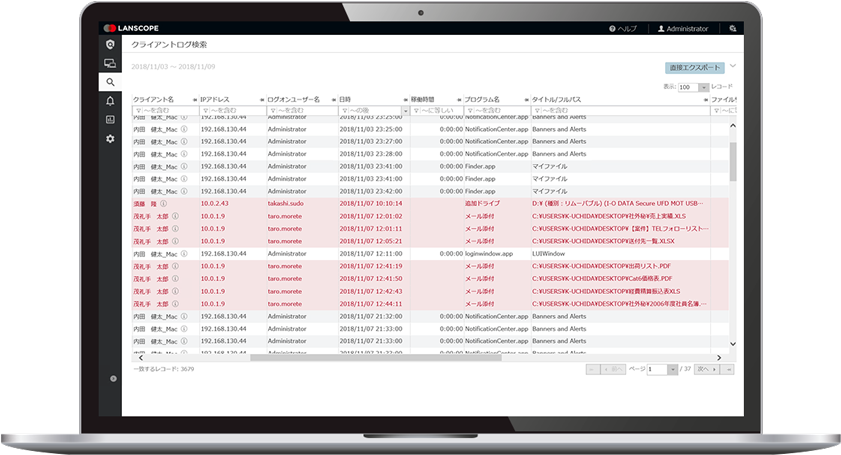Screen dimensions: 841x455
Task: Click funnel icon in IPアドレス filter
Action: coord(205,111)
